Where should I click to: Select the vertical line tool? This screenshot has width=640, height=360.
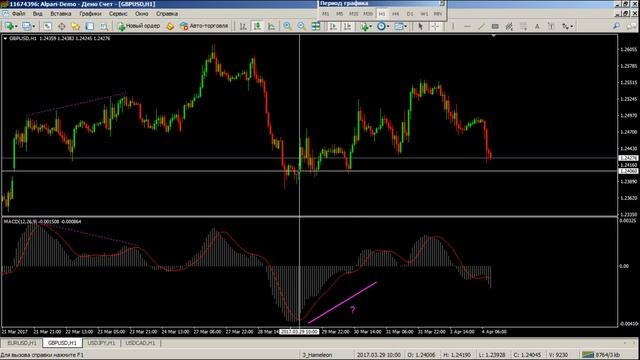click(x=453, y=26)
